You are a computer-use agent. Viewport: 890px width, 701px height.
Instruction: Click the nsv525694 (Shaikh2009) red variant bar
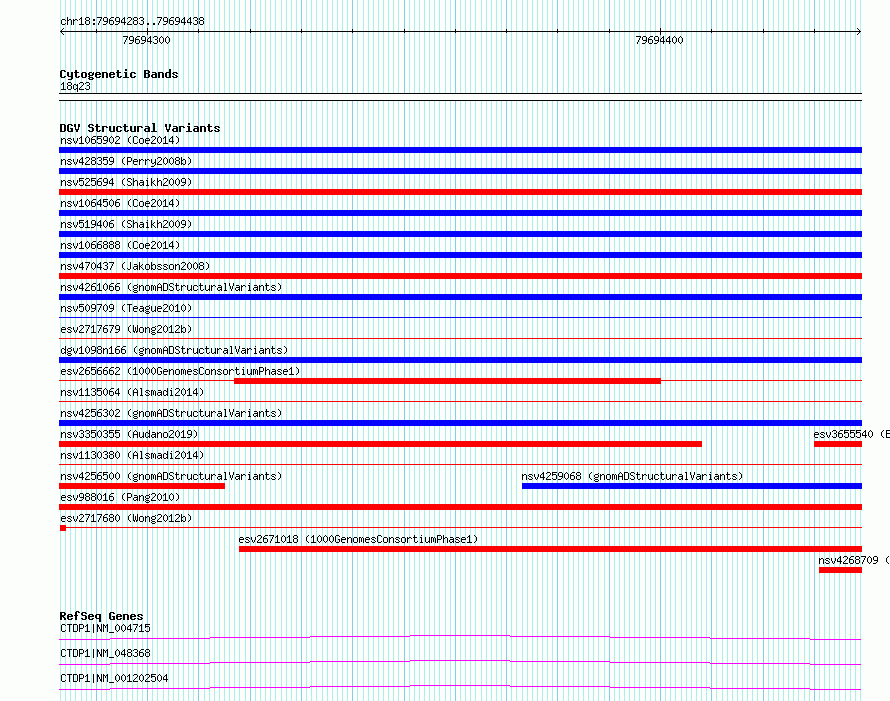click(x=460, y=192)
